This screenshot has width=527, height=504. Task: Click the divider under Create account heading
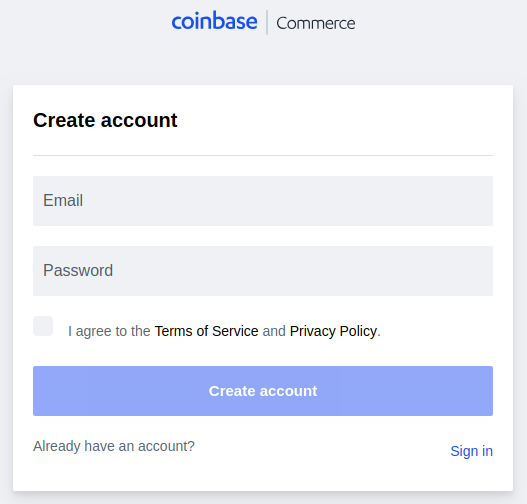click(263, 156)
